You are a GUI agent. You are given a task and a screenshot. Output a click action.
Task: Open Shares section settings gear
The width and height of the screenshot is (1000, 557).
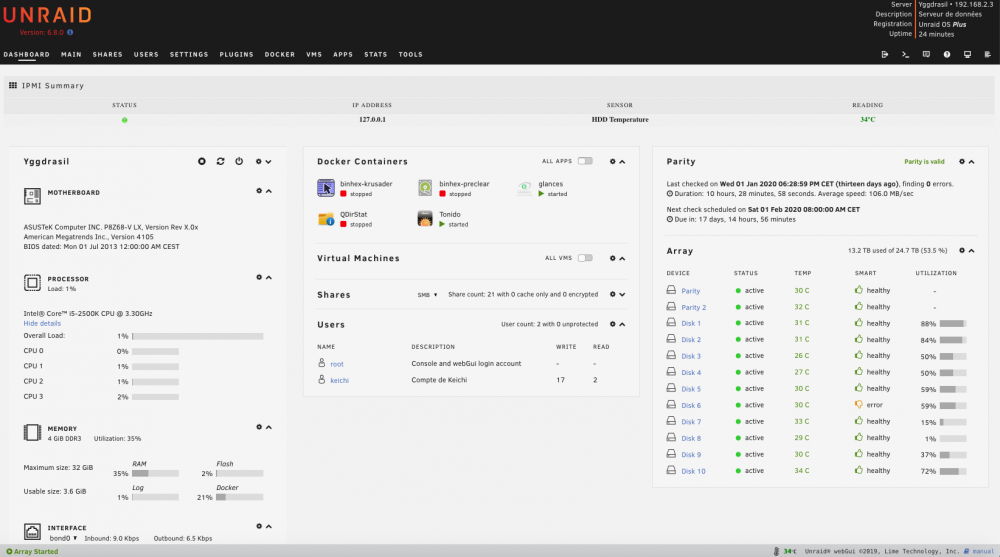(x=613, y=294)
